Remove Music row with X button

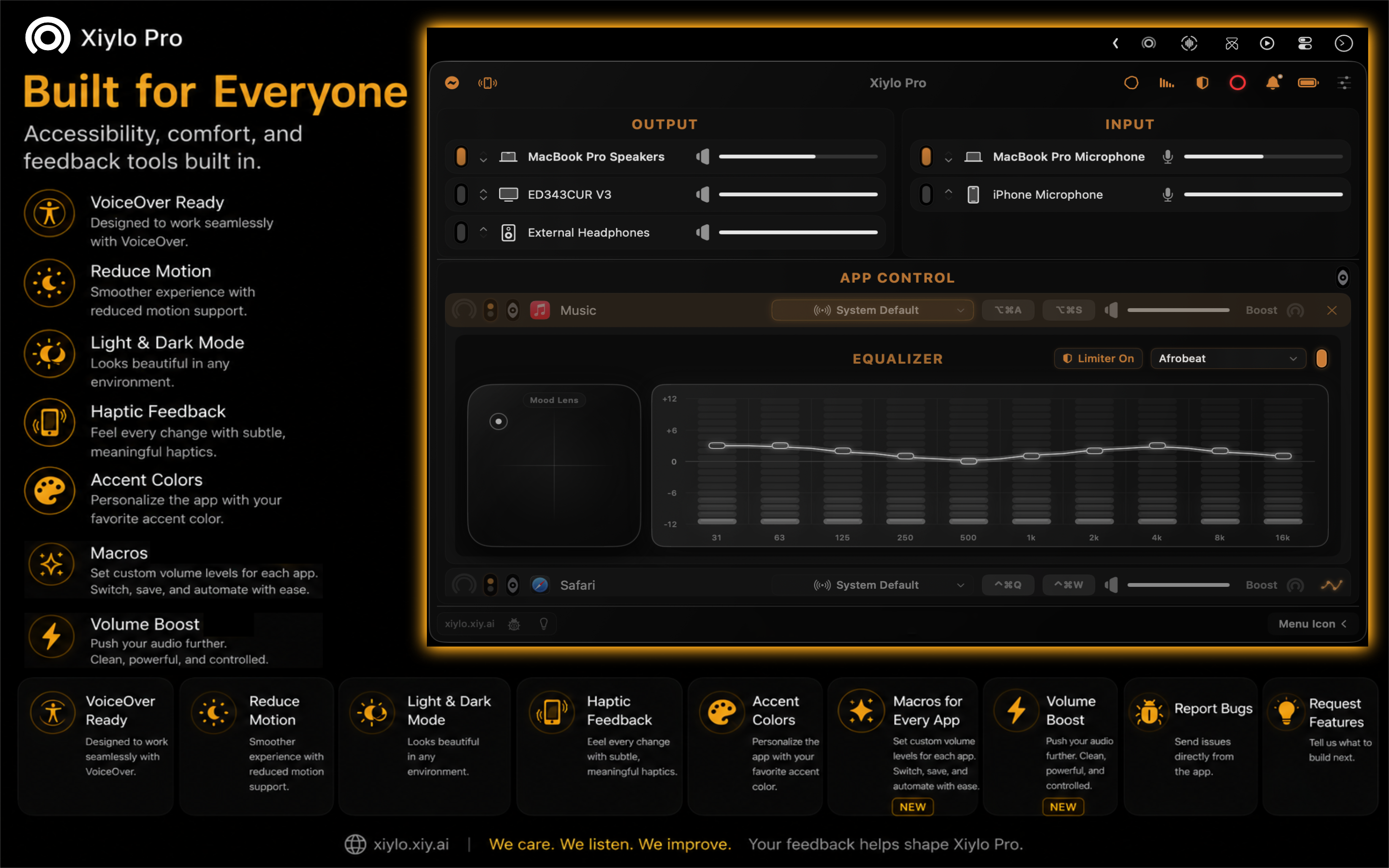1332,310
